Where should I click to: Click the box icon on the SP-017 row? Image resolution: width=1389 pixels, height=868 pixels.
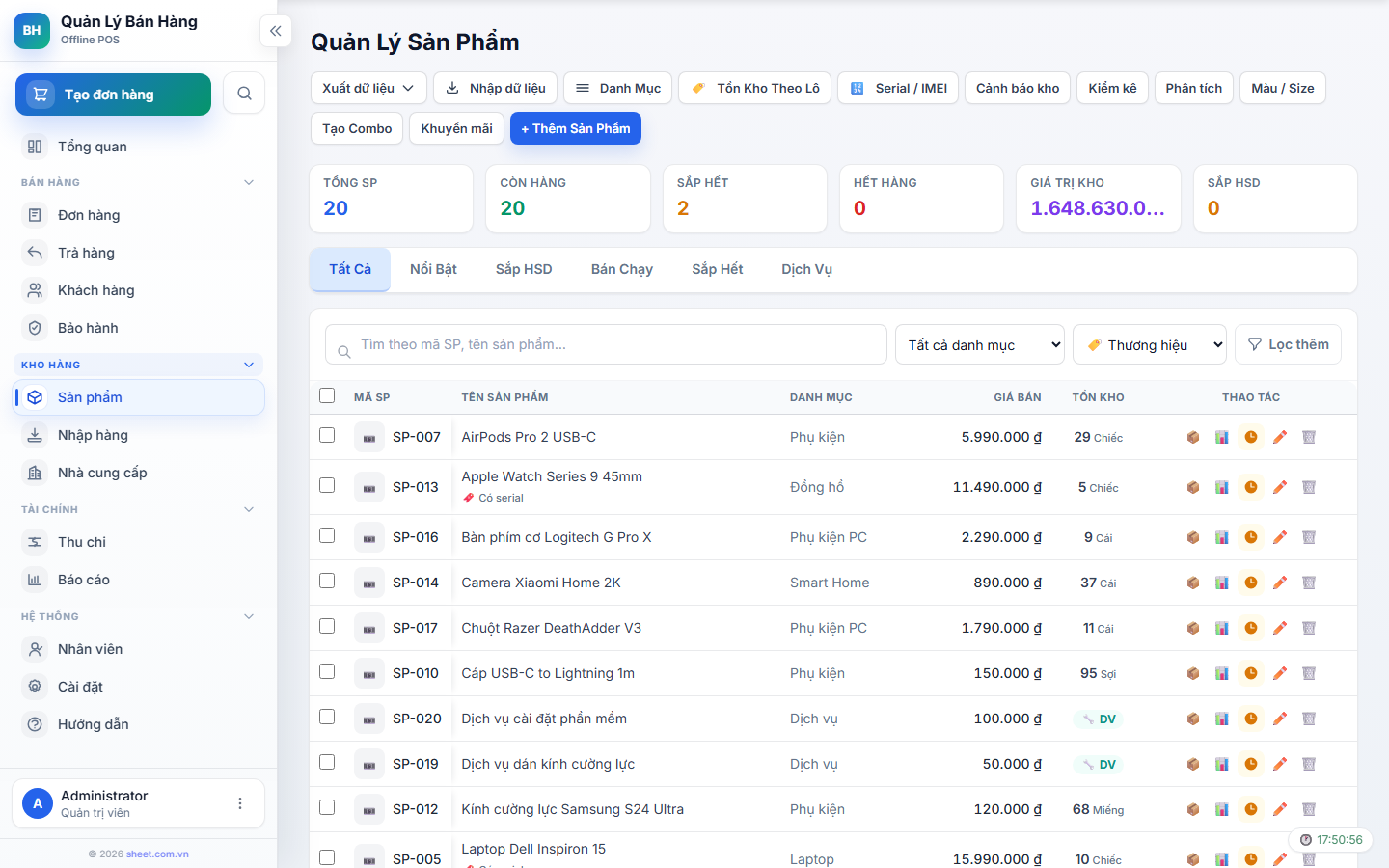(x=1193, y=628)
